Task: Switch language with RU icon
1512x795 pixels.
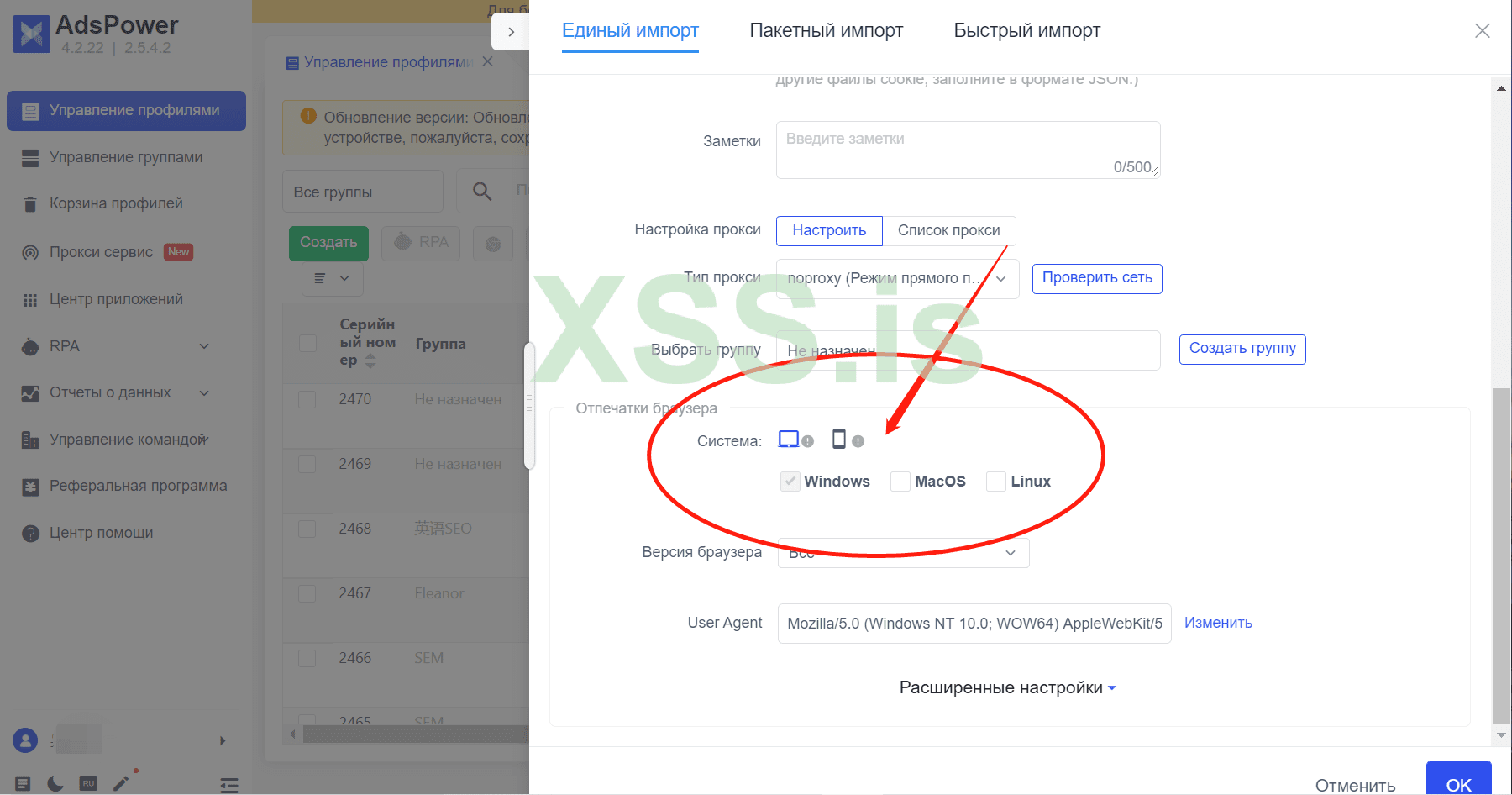Action: pyautogui.click(x=88, y=783)
